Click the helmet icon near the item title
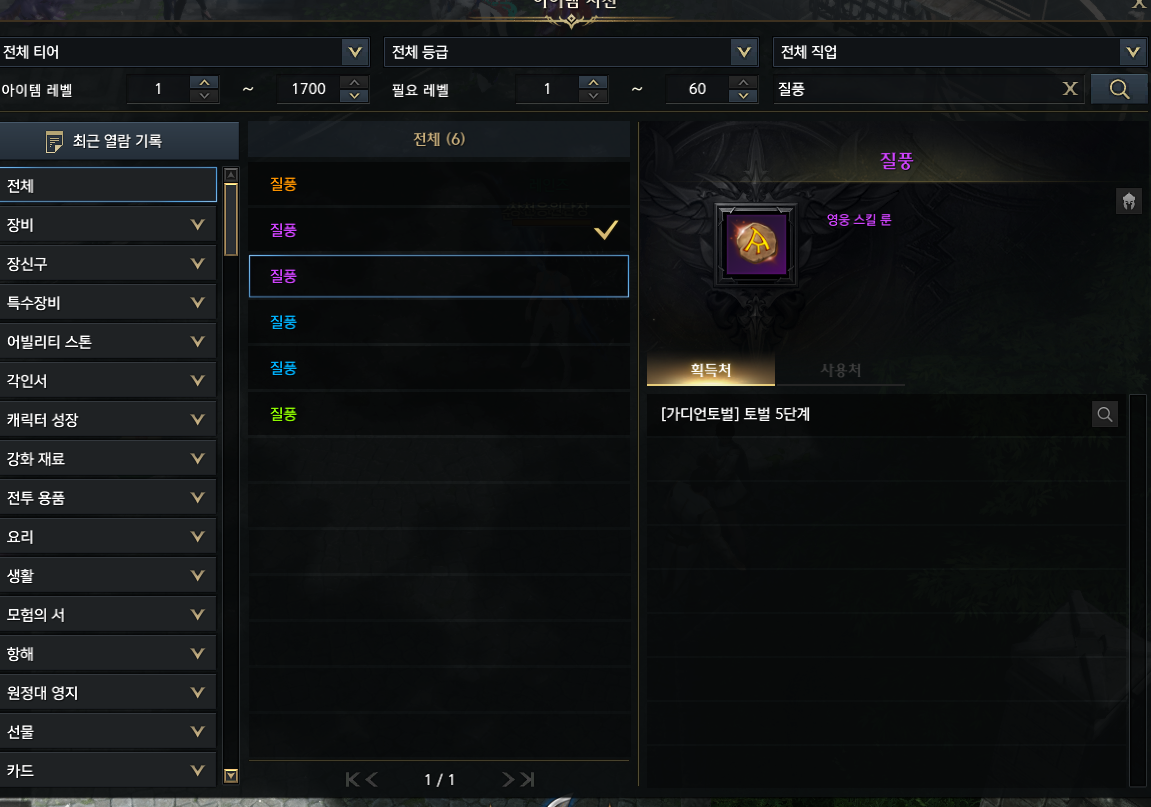Viewport: 1151px width, 807px height. (x=1129, y=200)
